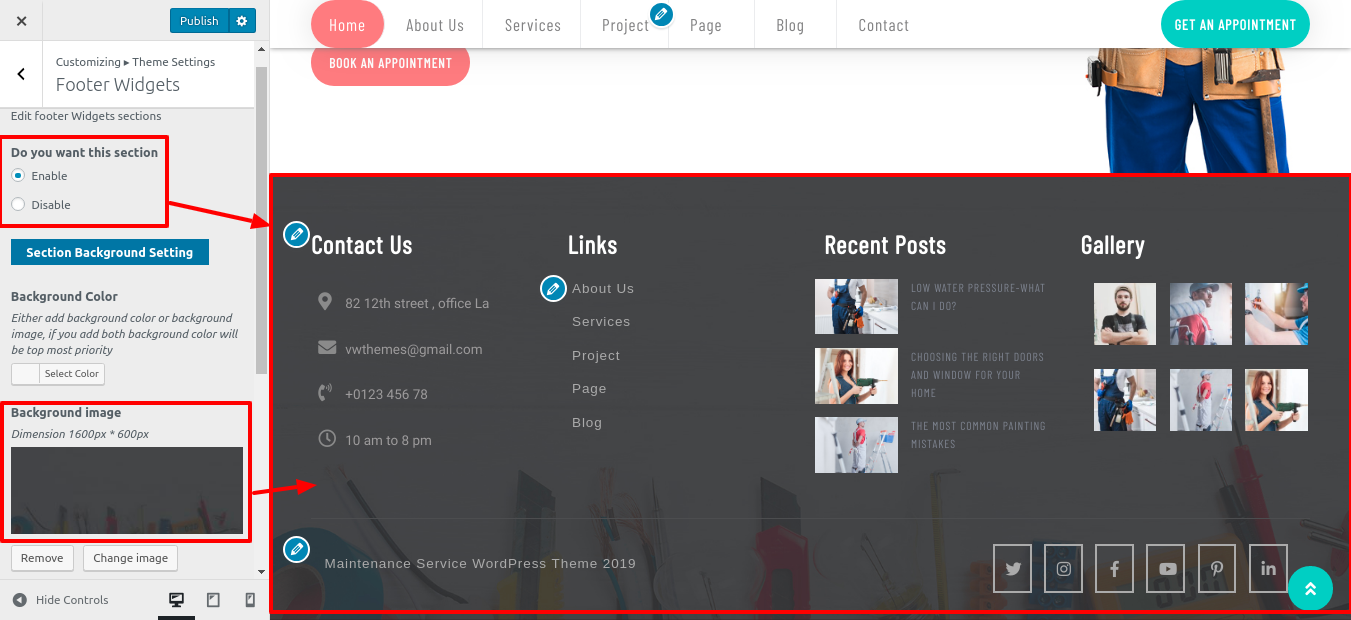Click the Low Water Pressure post thumbnail

point(856,306)
